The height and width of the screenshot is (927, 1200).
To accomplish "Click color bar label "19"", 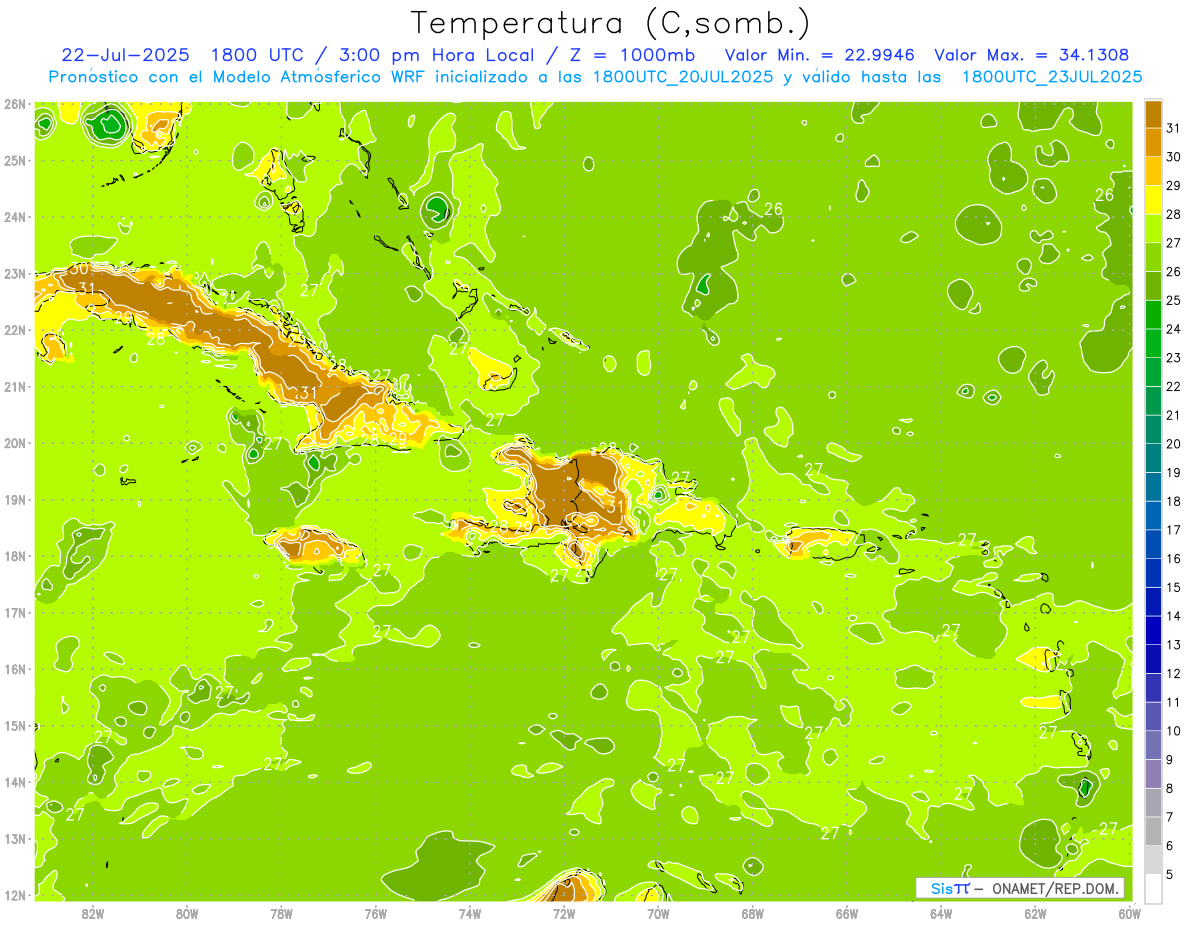I will tap(1174, 472).
